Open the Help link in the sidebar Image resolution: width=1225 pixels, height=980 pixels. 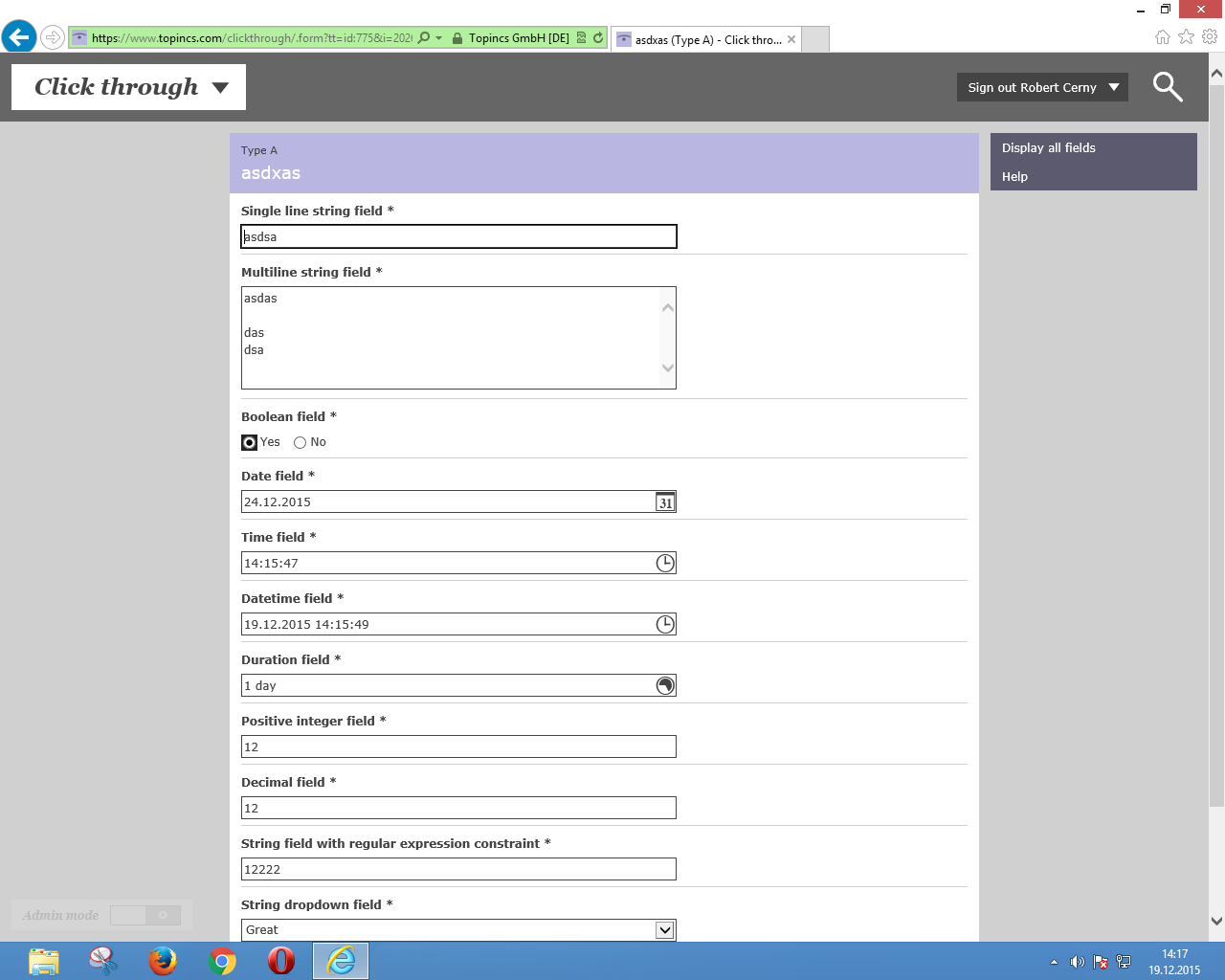pyautogui.click(x=1015, y=177)
